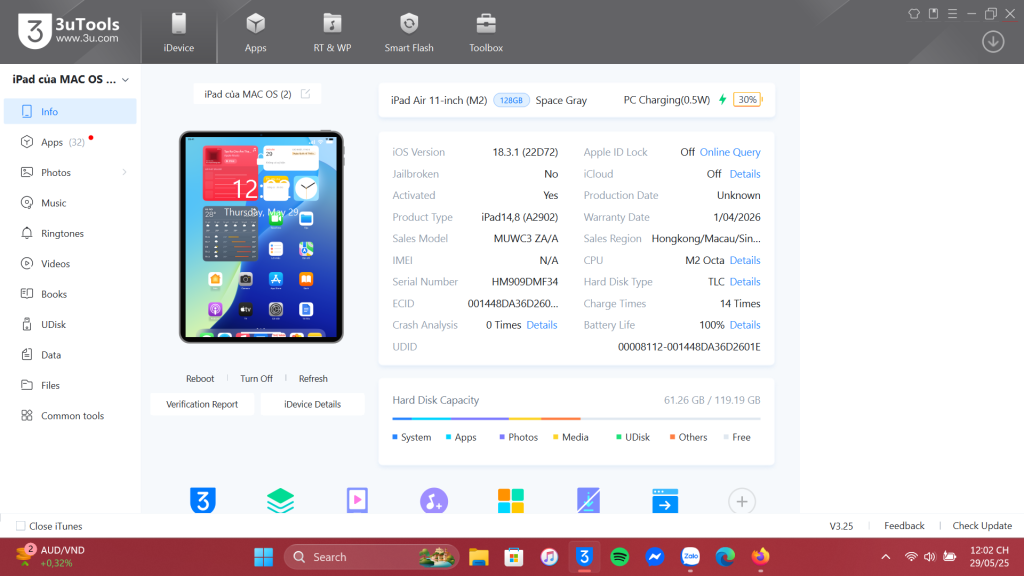
Task: Open Apps (32) in the sidebar
Action: coord(70,142)
